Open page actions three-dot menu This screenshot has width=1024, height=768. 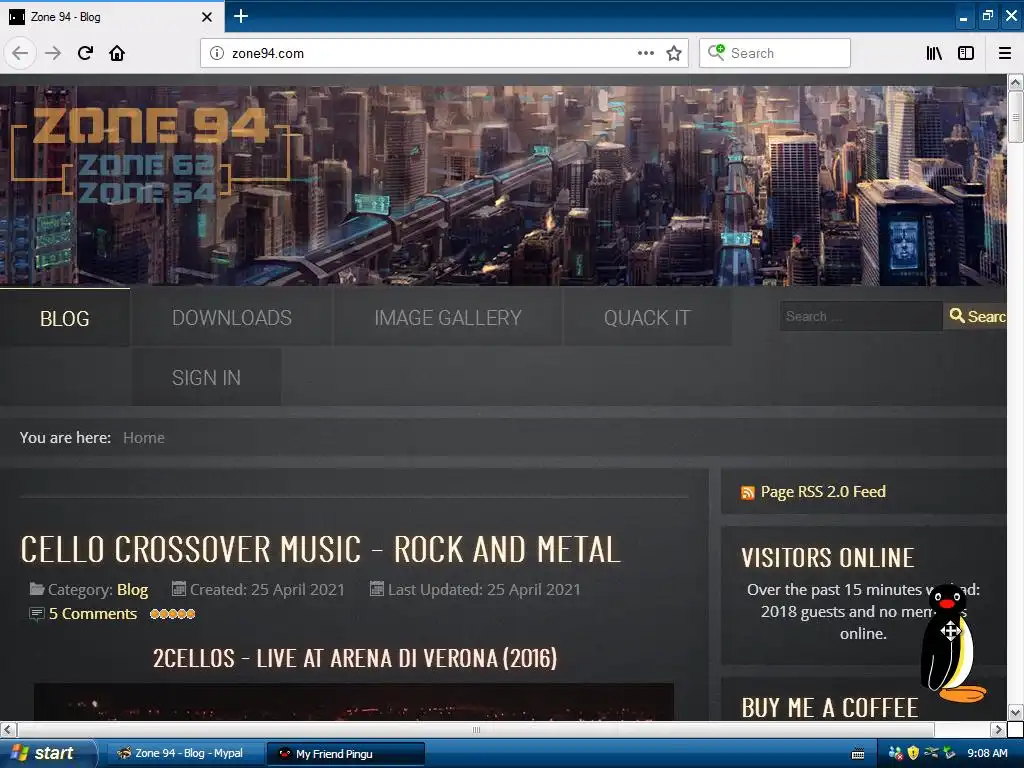[646, 53]
